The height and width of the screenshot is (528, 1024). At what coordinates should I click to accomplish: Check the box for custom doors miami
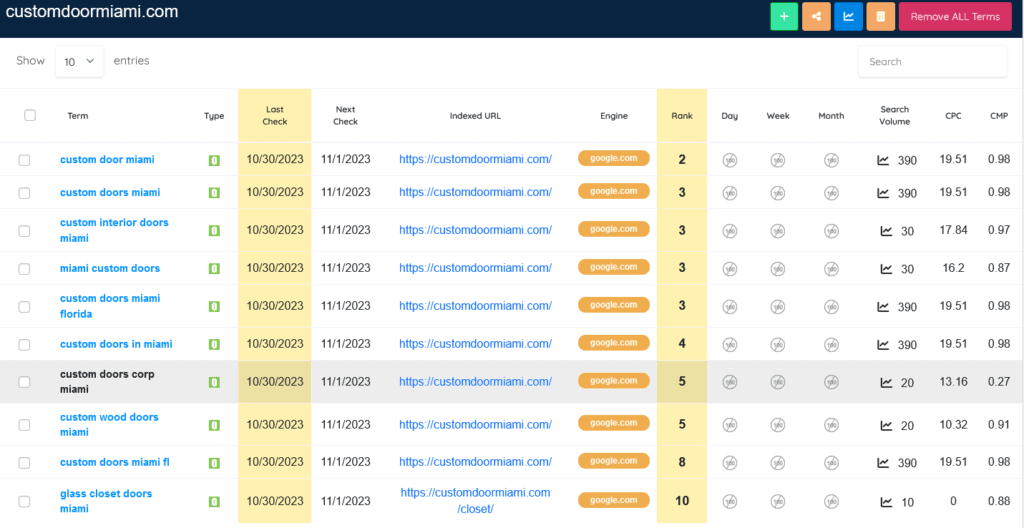tap(25, 193)
